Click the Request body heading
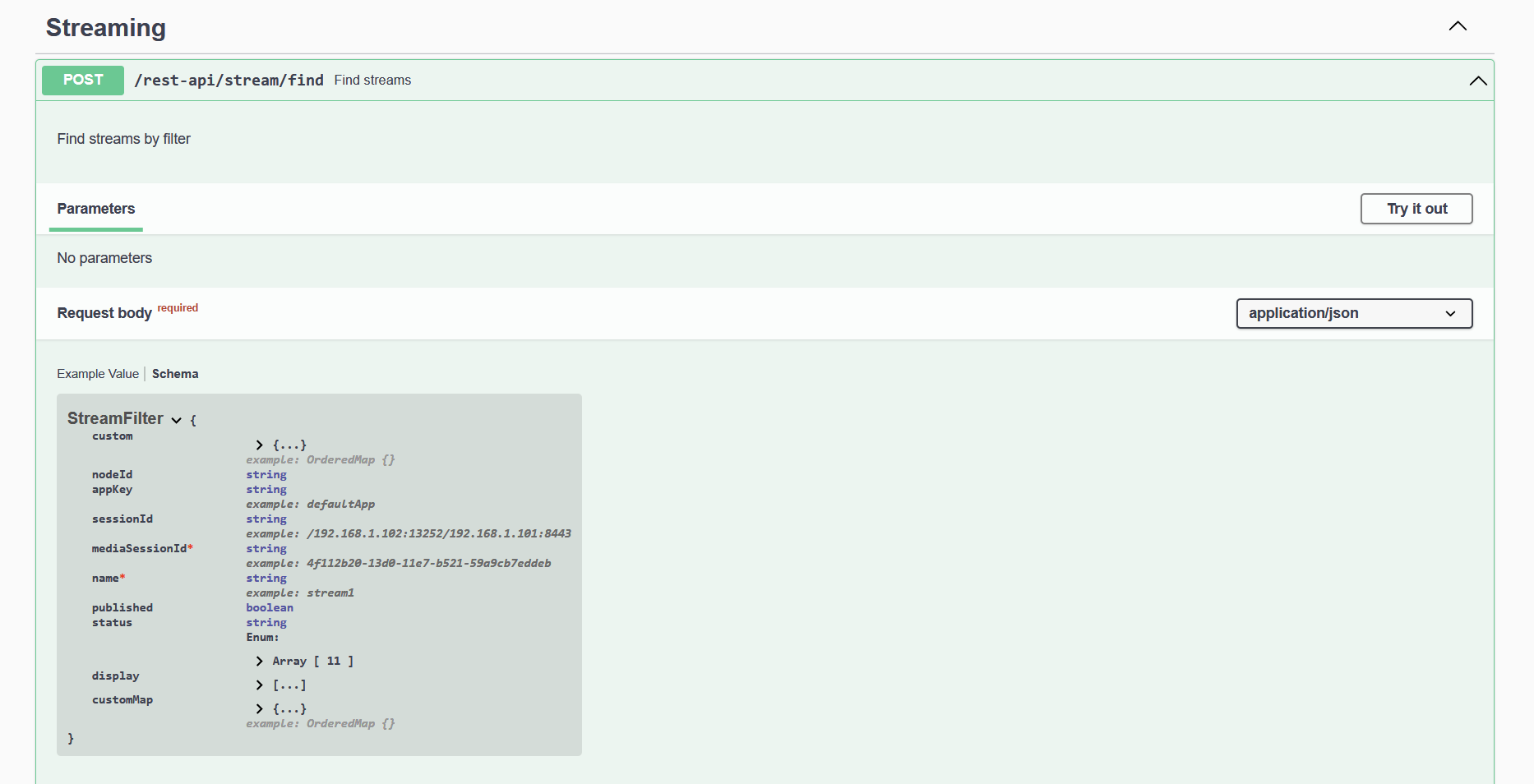The image size is (1534, 784). pos(104,313)
